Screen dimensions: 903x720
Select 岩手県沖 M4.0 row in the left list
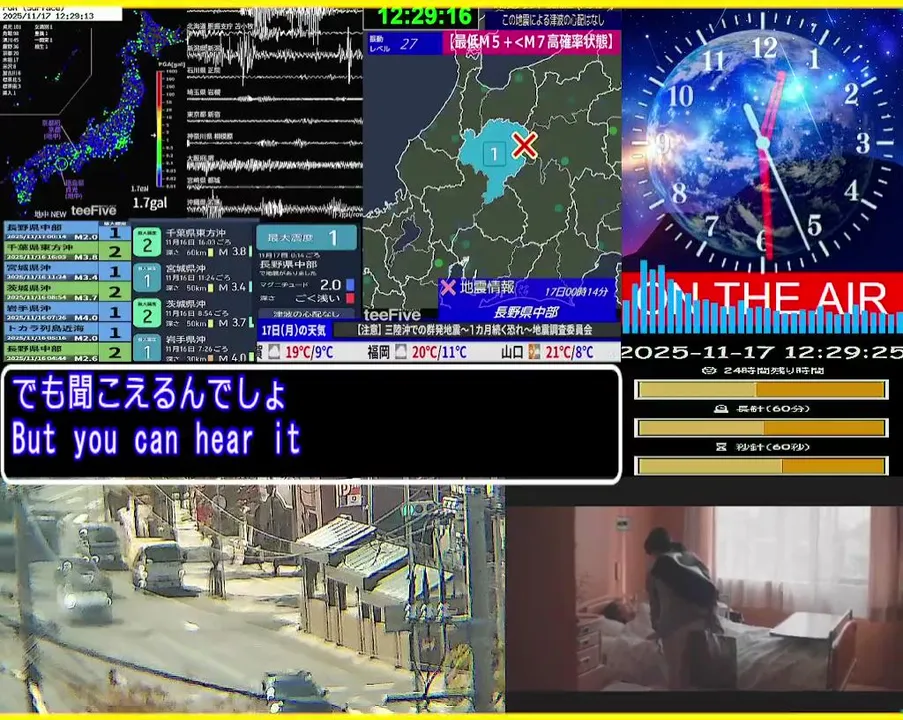click(67, 312)
